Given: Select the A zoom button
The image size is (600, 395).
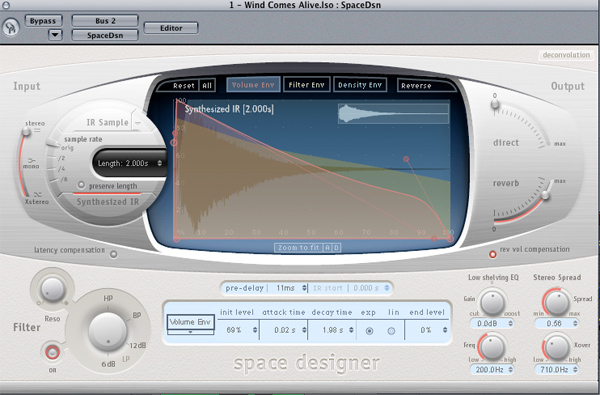Looking at the screenshot, I should pyautogui.click(x=328, y=248).
